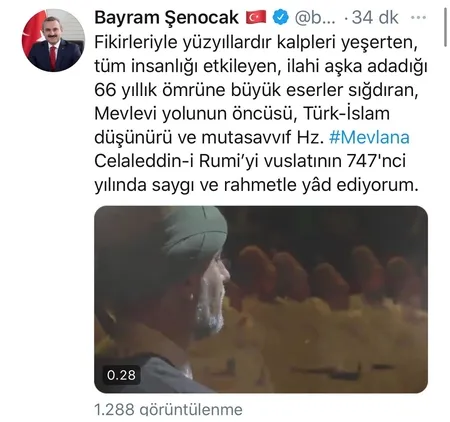Click the 1.288 görüntülenme view count
Image resolution: width=450 pixels, height=422 pixels.
pos(168,409)
